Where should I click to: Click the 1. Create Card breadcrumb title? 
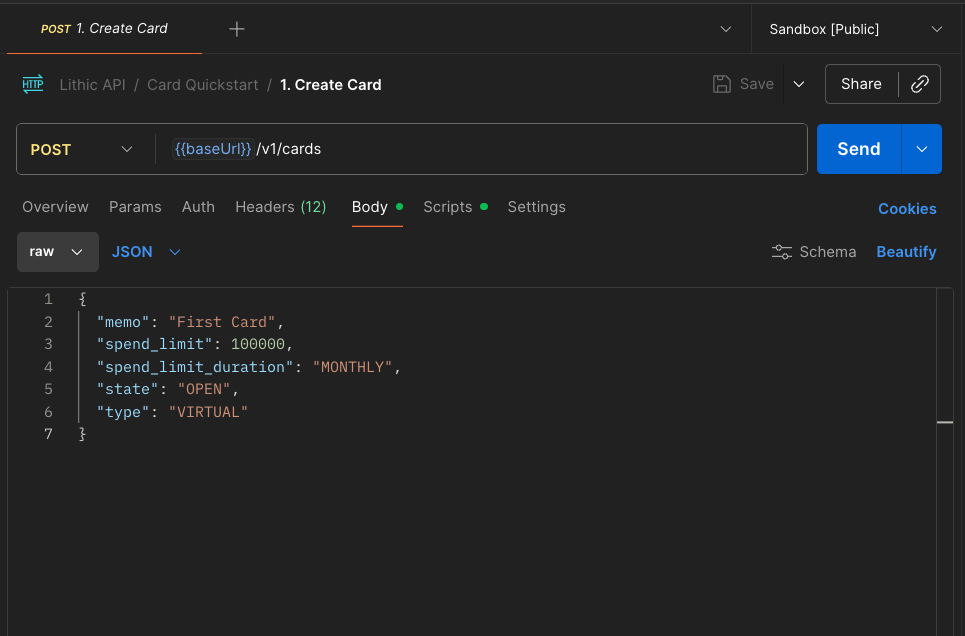pyautogui.click(x=330, y=85)
